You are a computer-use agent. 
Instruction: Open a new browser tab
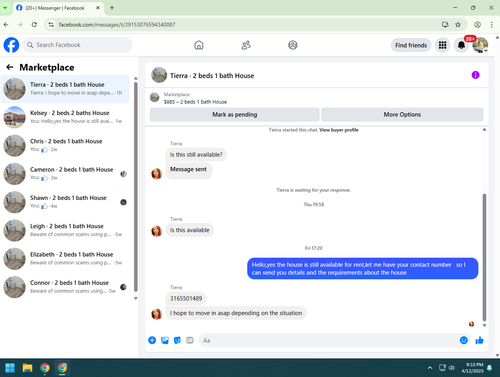(x=112, y=8)
